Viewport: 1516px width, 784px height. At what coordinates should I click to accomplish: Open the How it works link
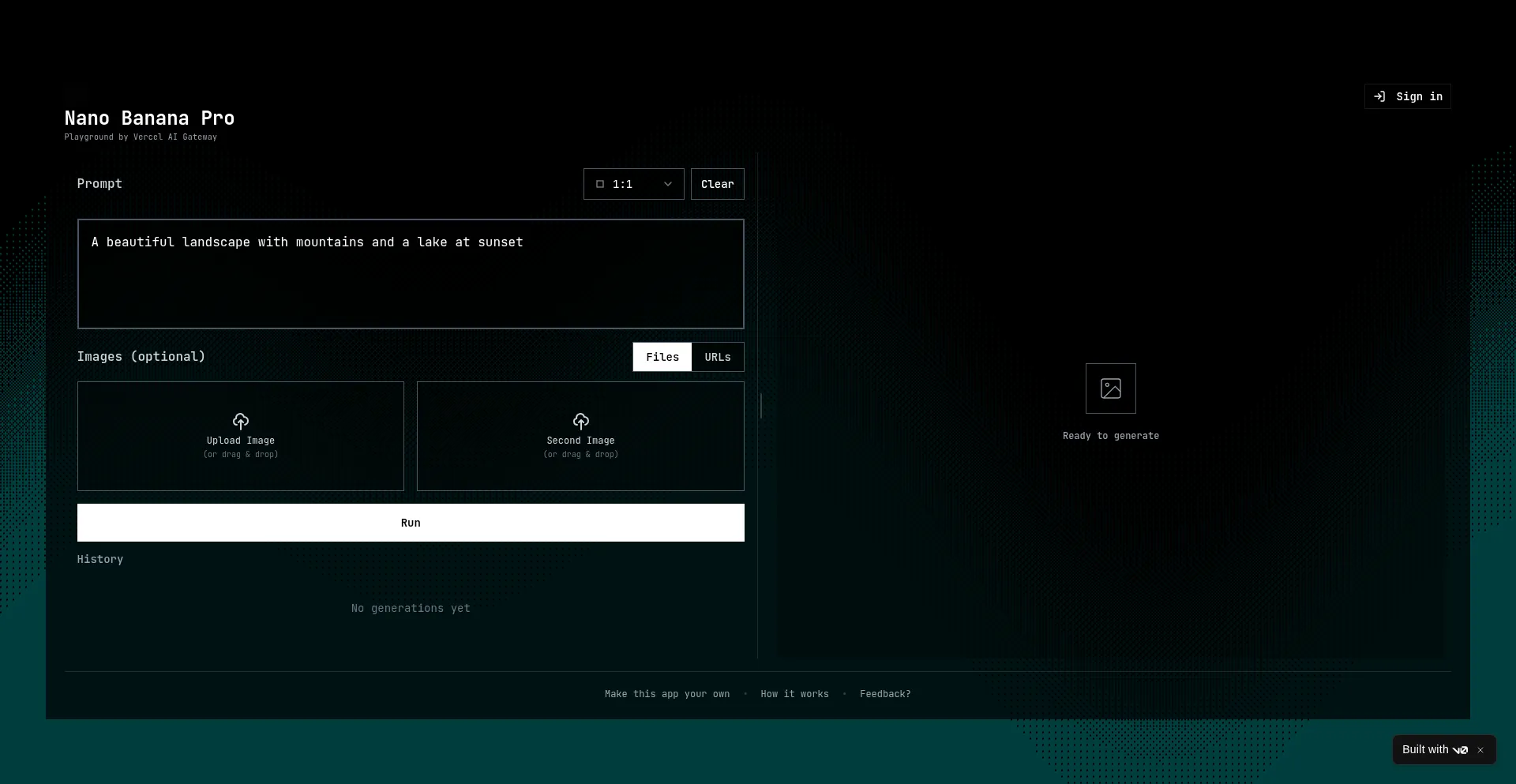794,694
